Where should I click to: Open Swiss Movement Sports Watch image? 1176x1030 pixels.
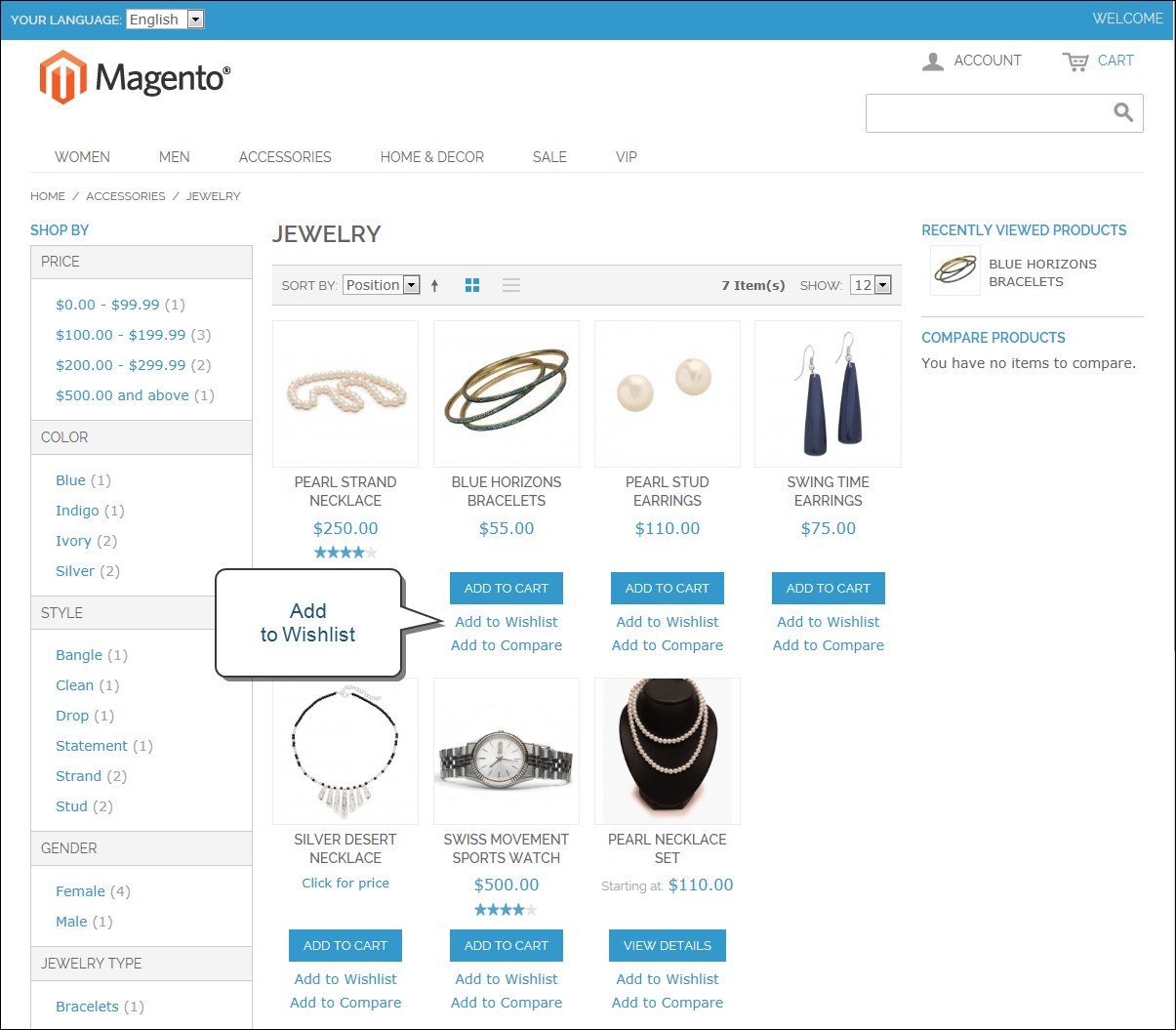(507, 752)
